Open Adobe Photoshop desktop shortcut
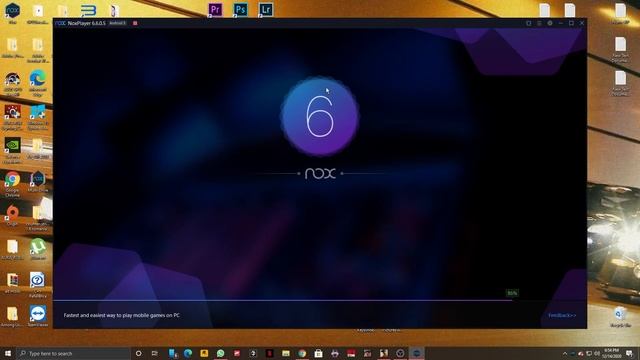640x360 pixels. pos(240,9)
